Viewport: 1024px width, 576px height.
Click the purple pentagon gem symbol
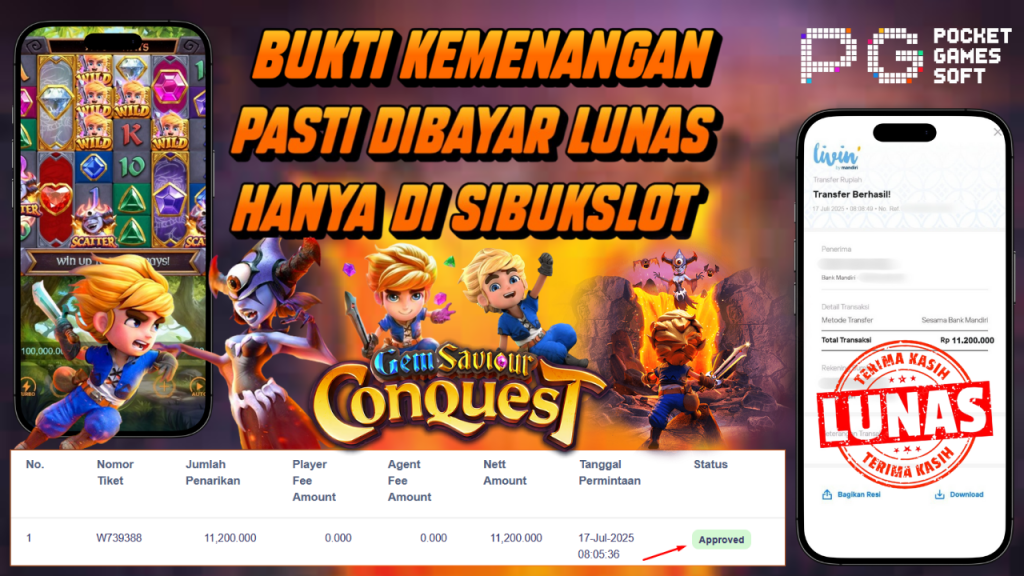click(170, 197)
